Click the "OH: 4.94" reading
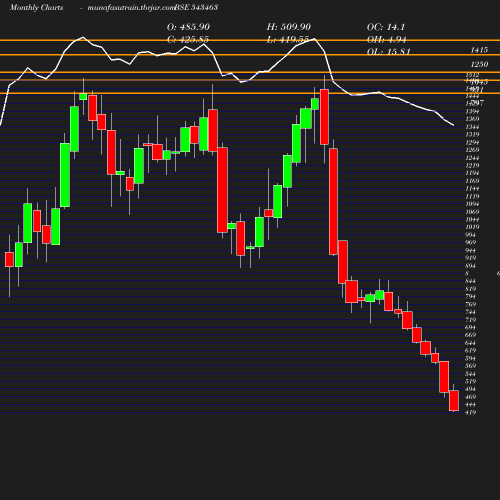The width and height of the screenshot is (500, 500). 387,40
